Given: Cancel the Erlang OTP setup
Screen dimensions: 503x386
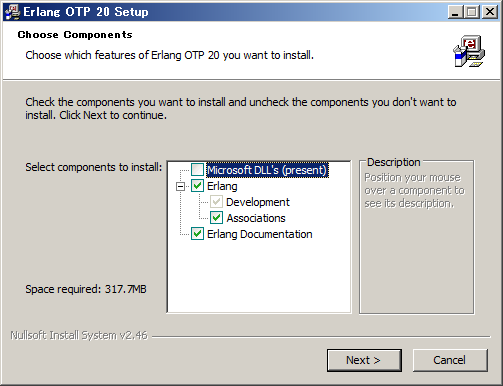Looking at the screenshot, I should [450, 360].
